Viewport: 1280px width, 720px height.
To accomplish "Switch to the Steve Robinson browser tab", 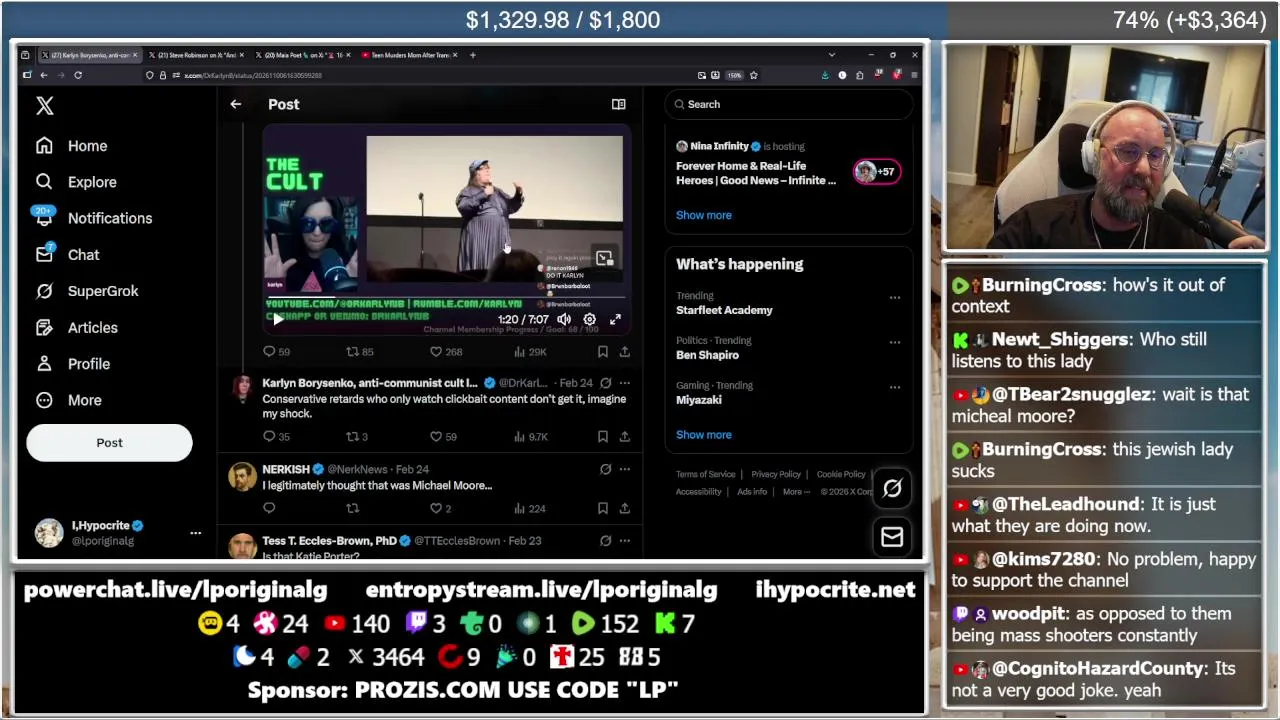I will pyautogui.click(x=197, y=55).
